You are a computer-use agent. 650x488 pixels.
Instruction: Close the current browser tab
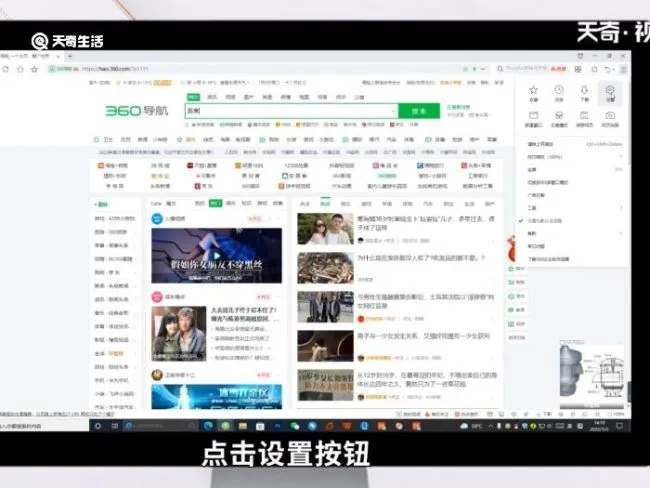[x=58, y=56]
